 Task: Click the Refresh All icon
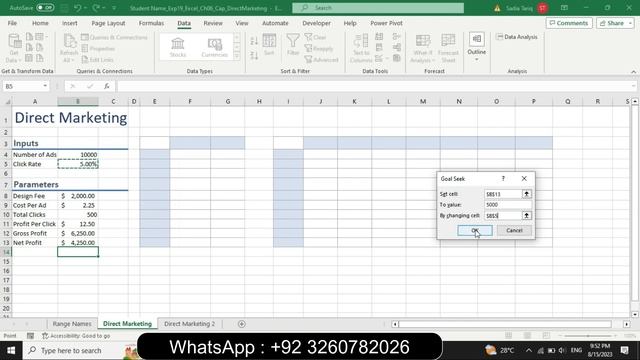[69, 48]
